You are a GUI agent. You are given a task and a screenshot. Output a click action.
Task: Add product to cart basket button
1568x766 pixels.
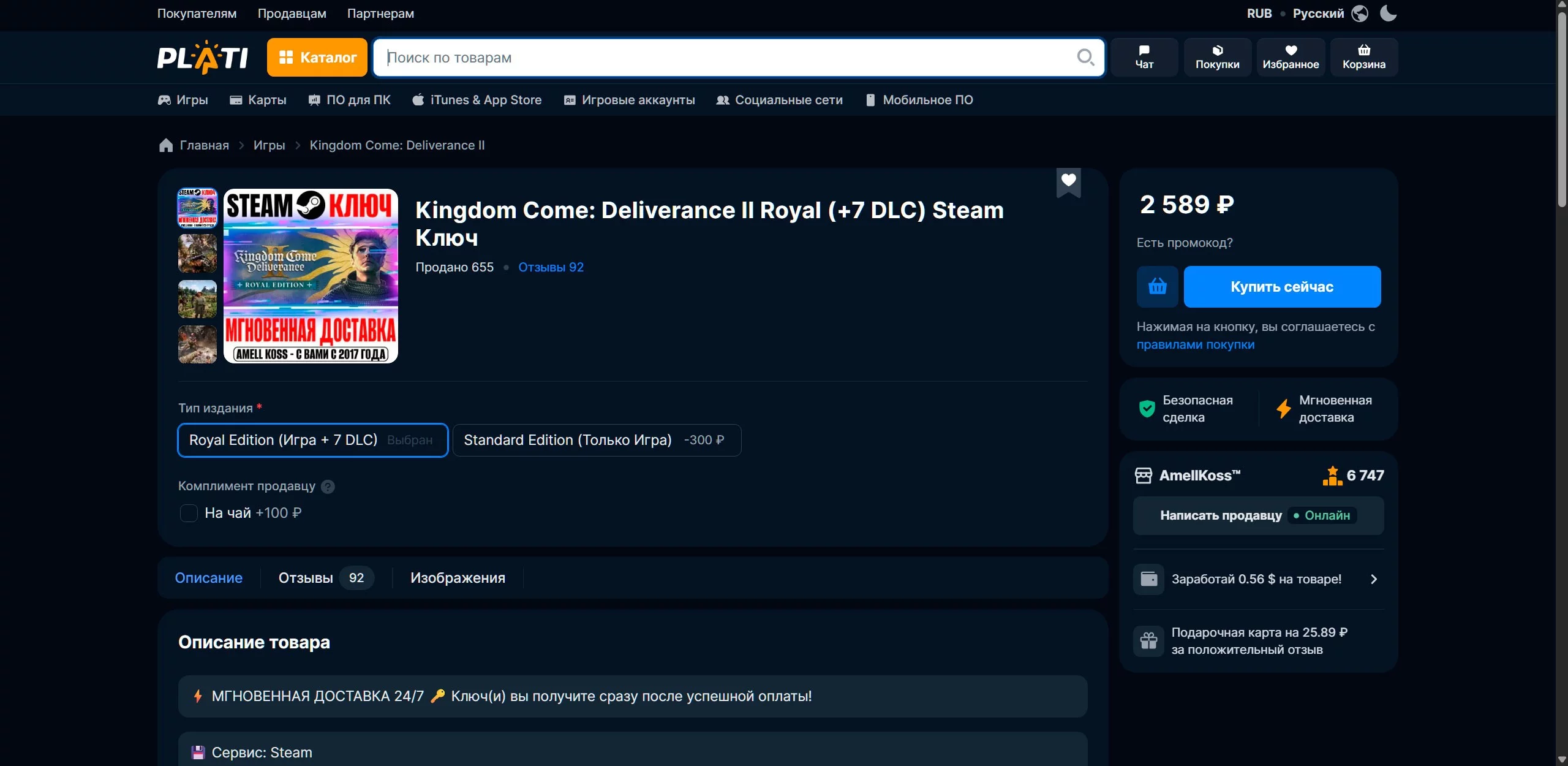(x=1157, y=286)
